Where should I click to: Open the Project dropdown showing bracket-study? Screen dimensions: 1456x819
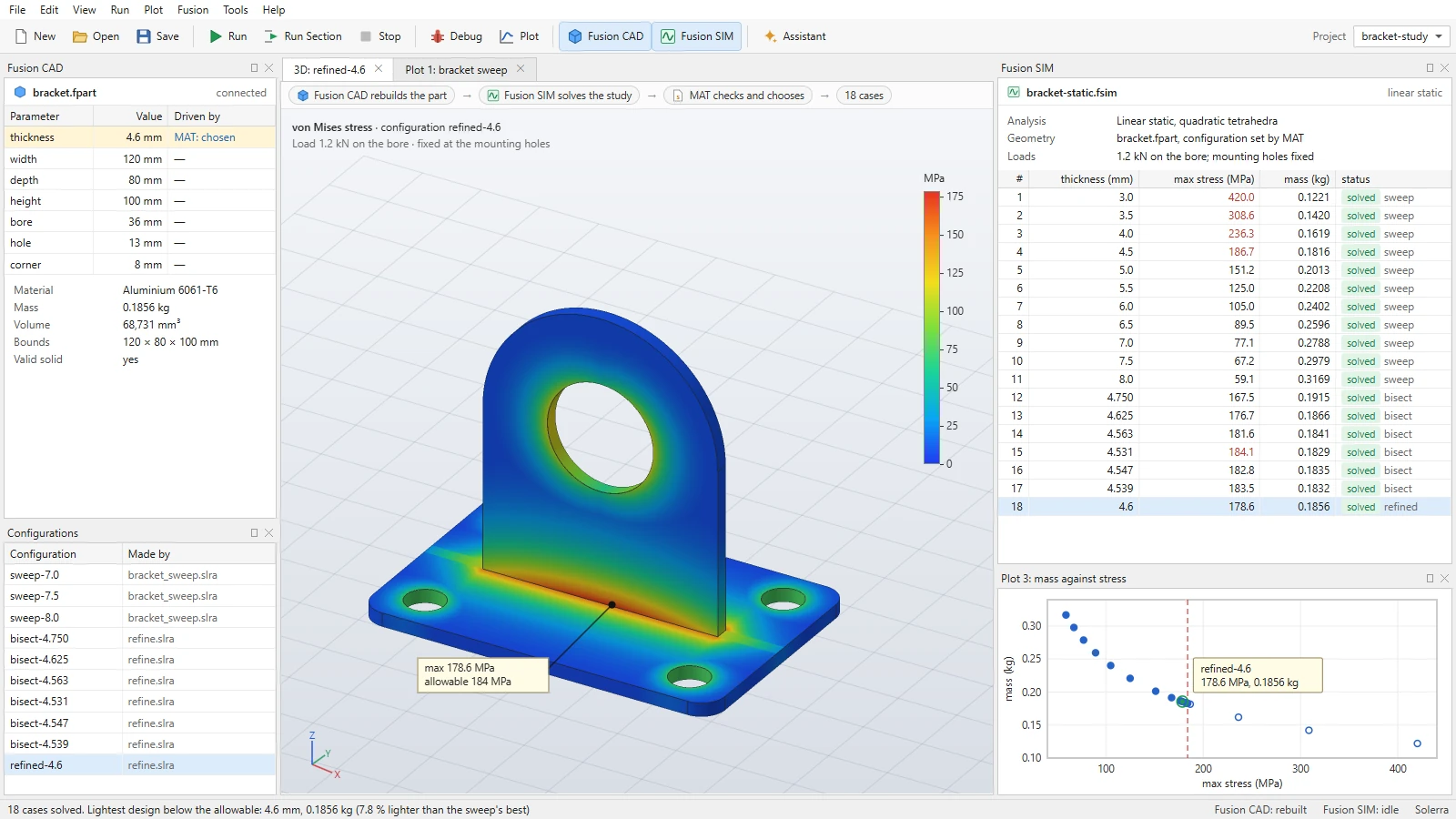pos(1401,36)
